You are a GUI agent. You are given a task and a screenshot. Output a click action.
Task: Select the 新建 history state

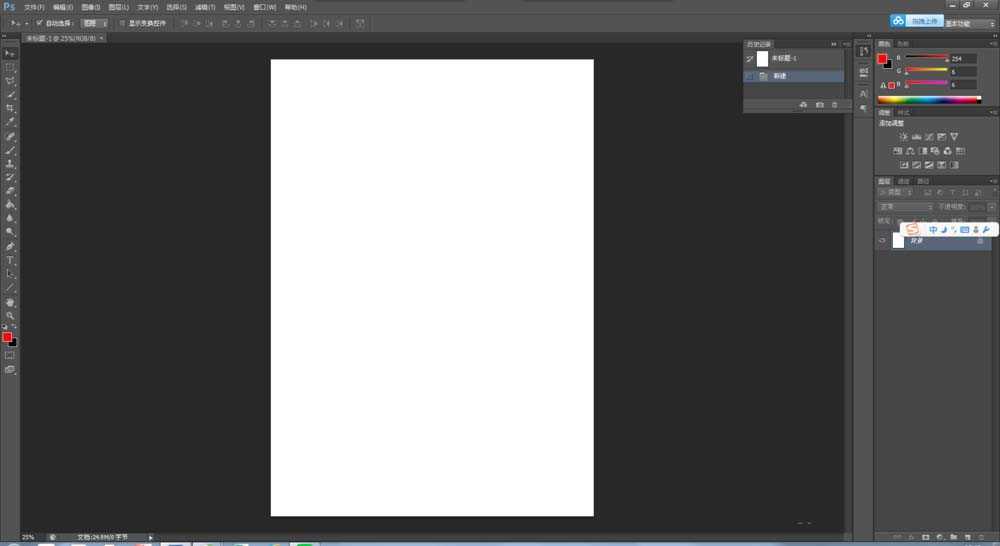[780, 76]
